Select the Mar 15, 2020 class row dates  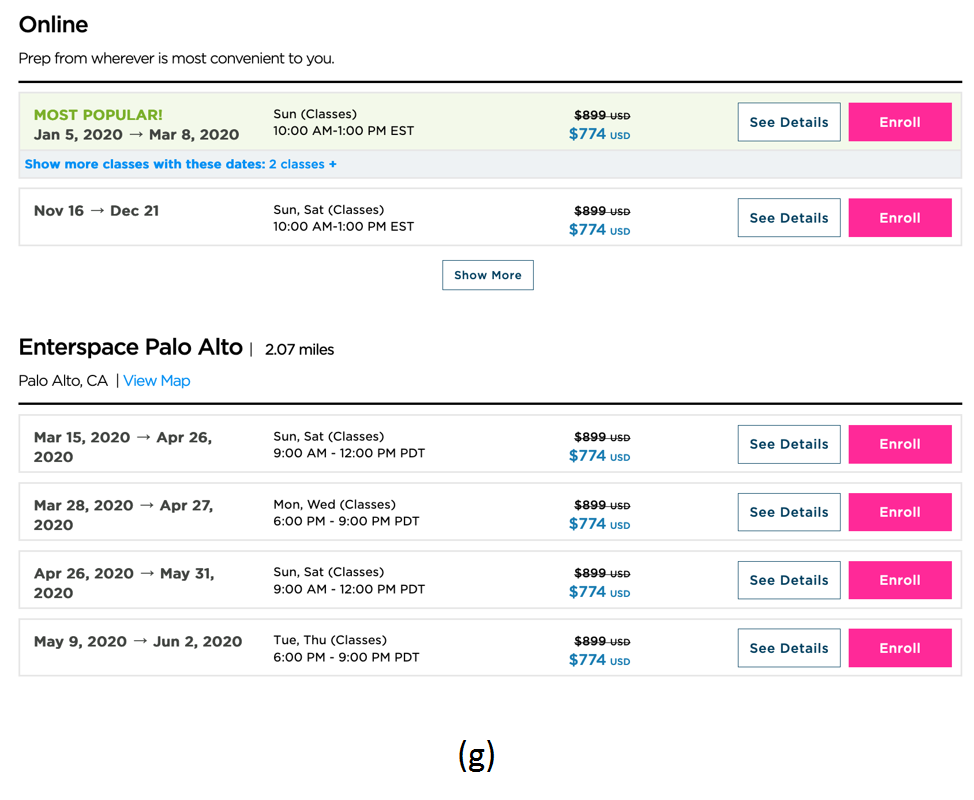pos(122,446)
